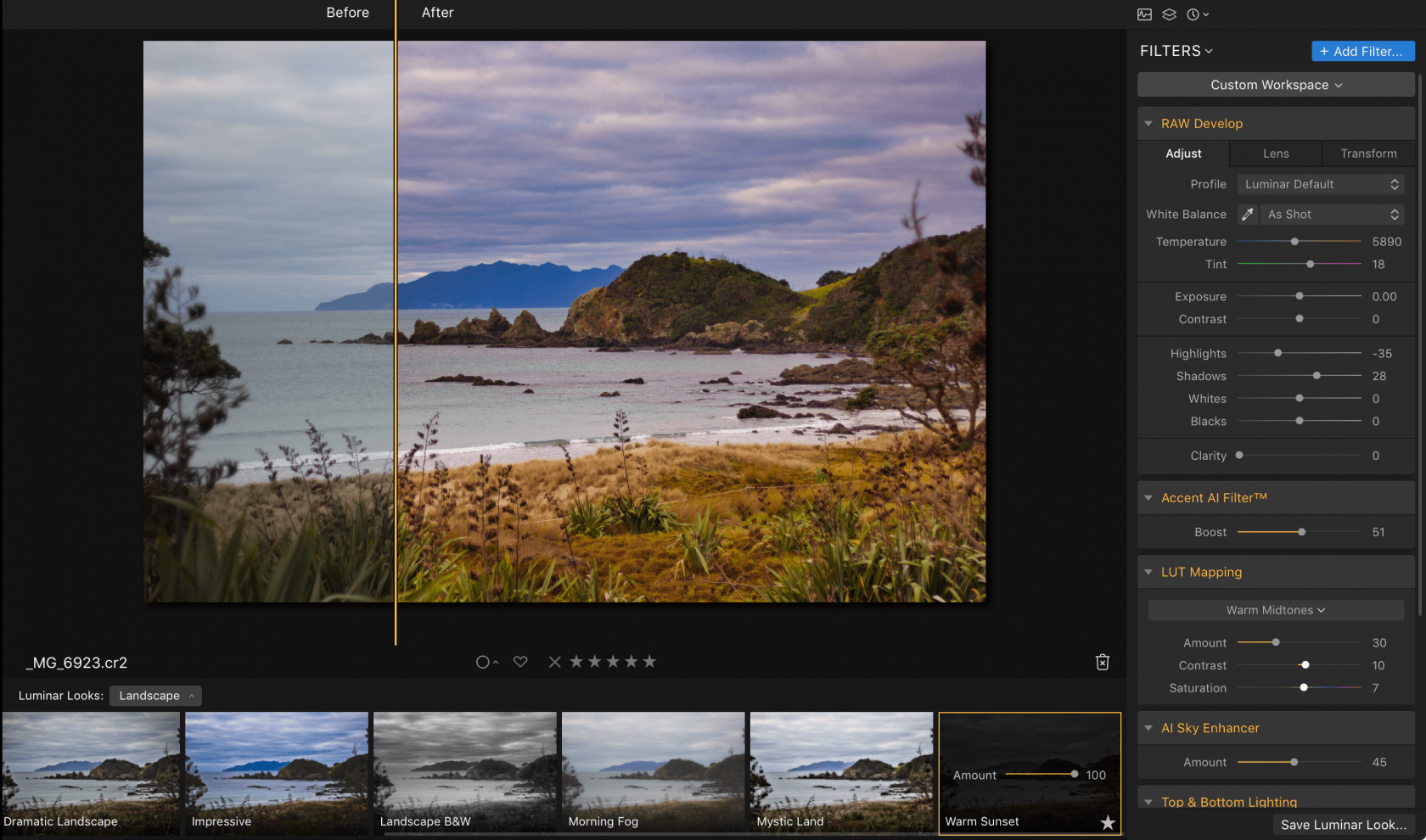
Task: Adjust the Exposure slider
Action: [x=1300, y=296]
